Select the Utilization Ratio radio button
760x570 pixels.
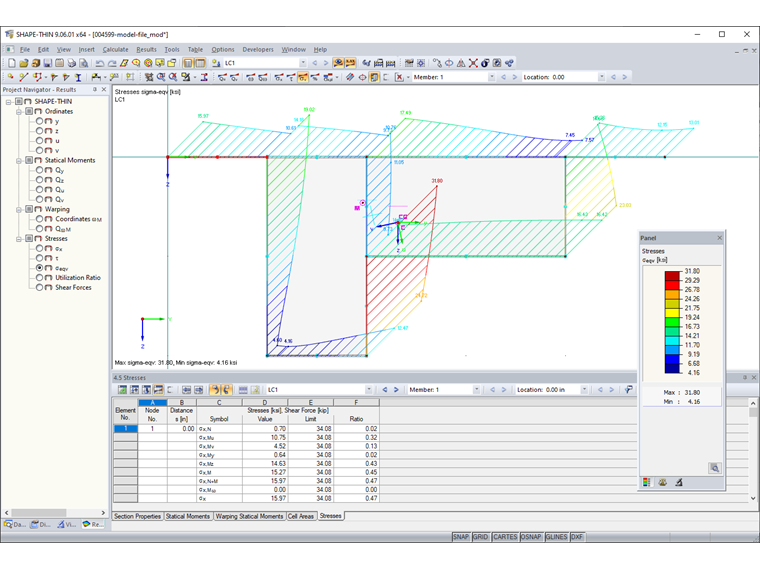[x=39, y=278]
